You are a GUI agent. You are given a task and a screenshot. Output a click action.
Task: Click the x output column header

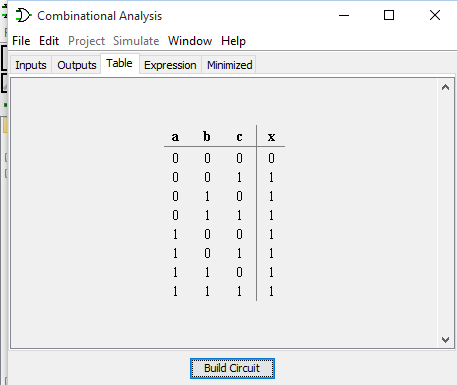pos(271,137)
